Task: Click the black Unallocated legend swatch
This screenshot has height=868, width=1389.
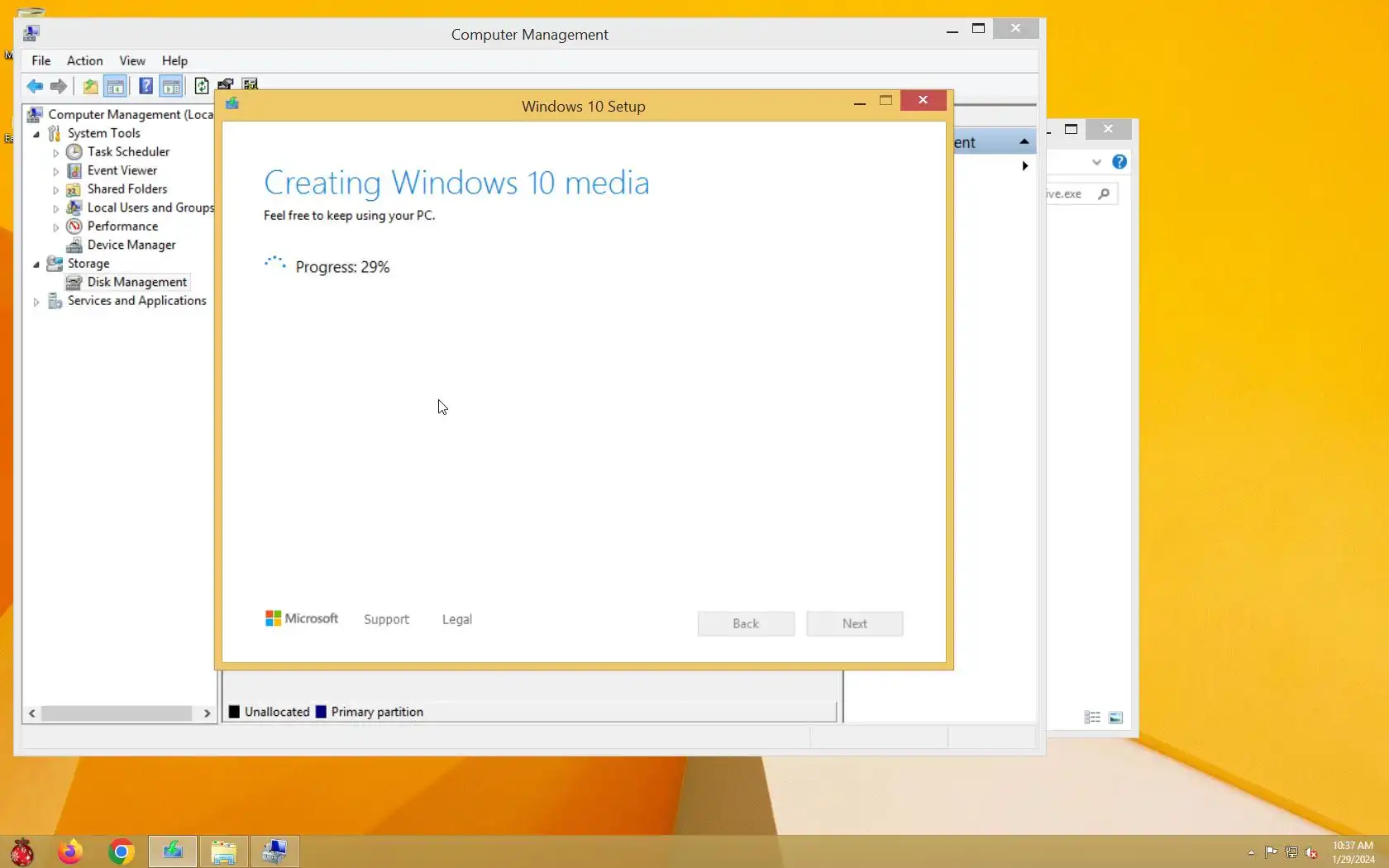Action: point(234,712)
